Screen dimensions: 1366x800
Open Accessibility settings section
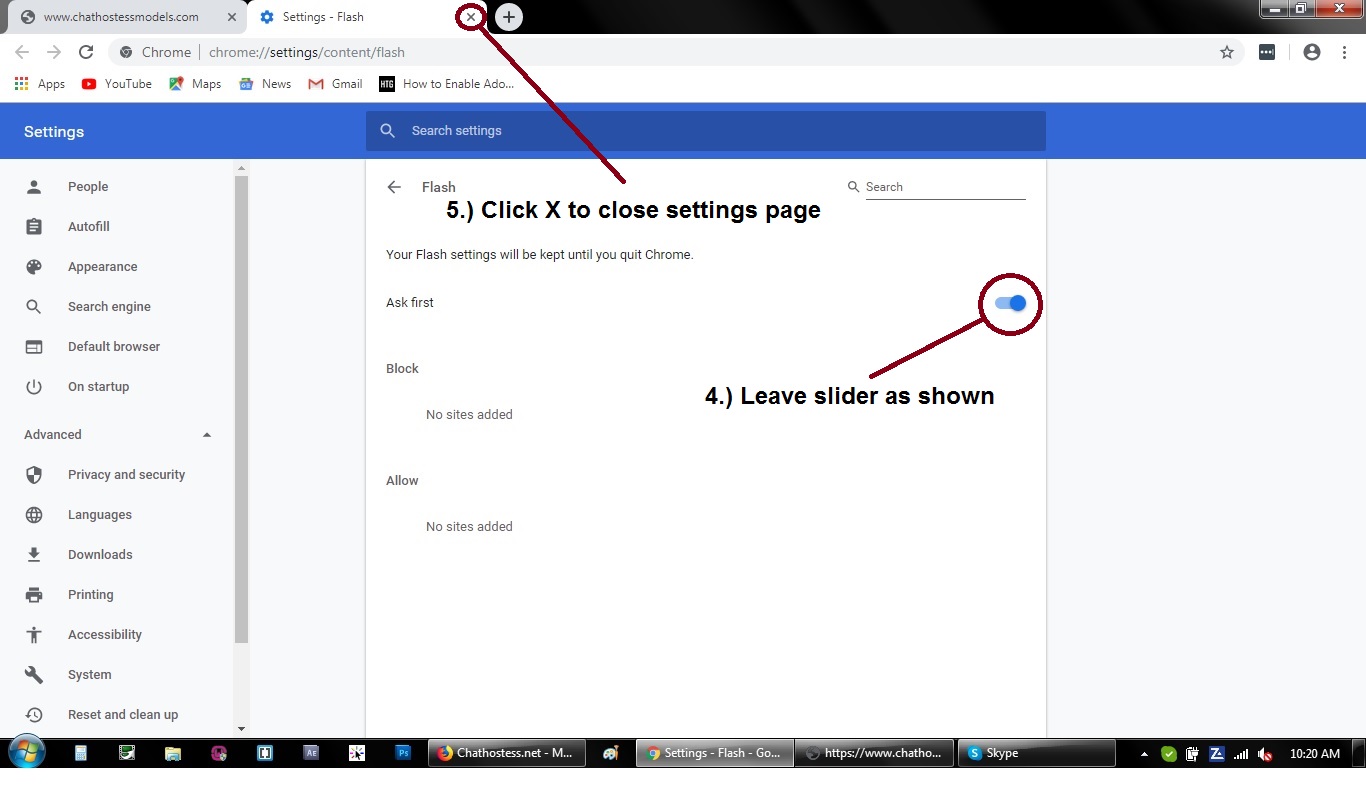(105, 635)
